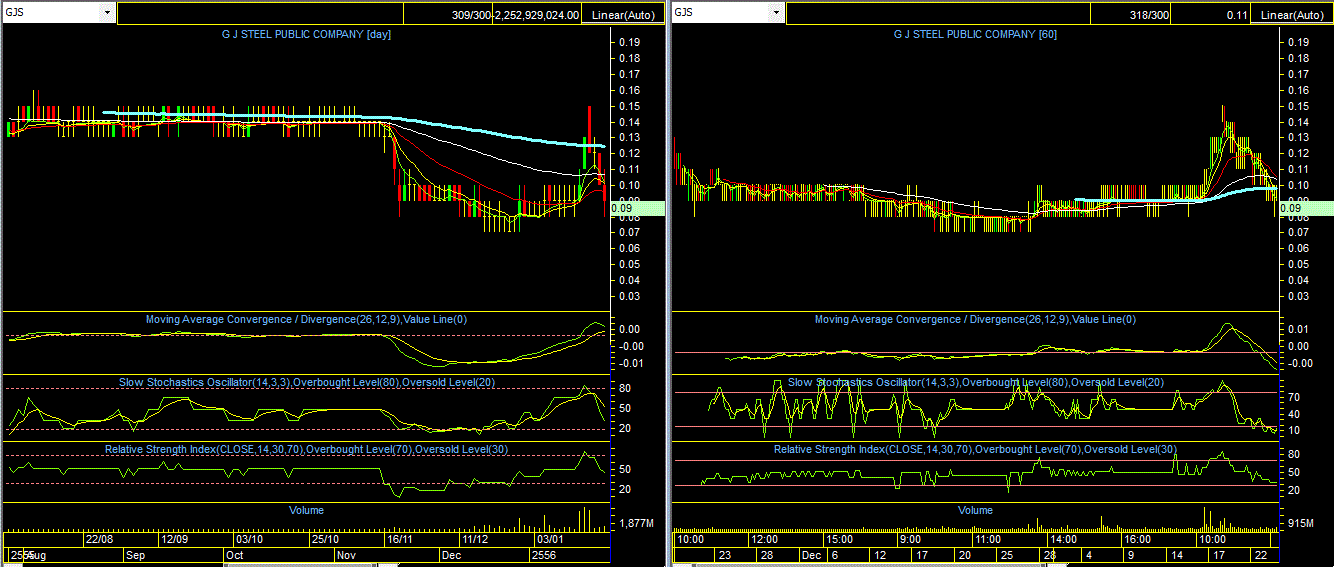Open the GJS symbol dropdown in left chart
The height and width of the screenshot is (567, 1334).
107,13
